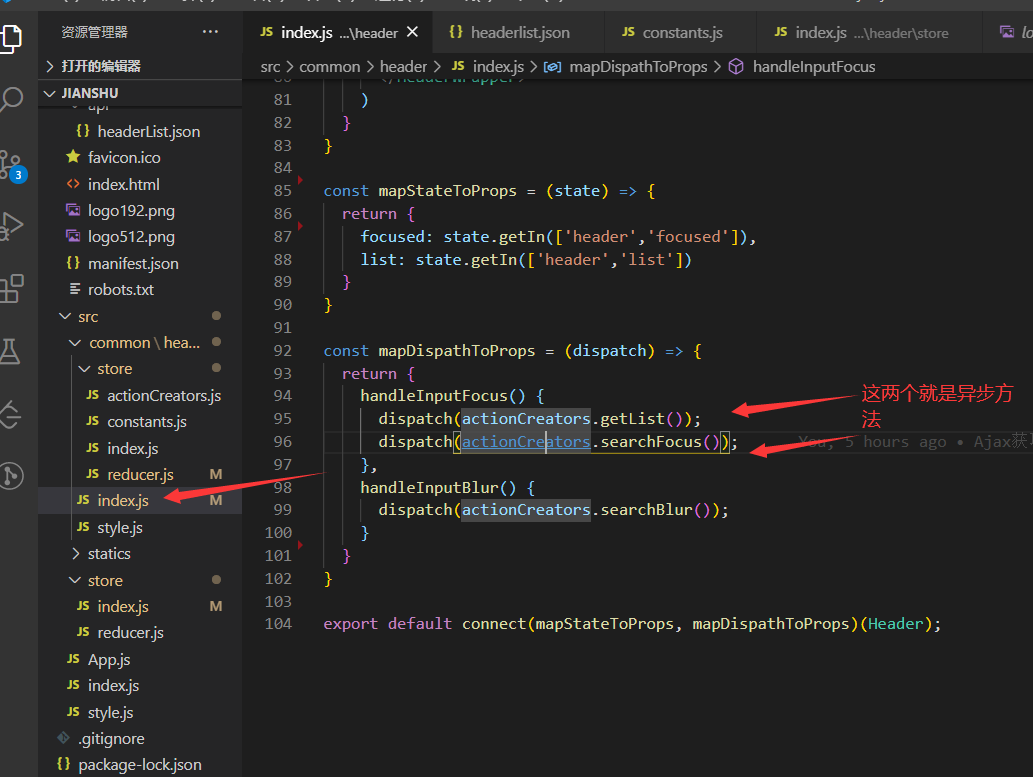
Task: Collapse the store folder under src
Action: [x=140, y=581]
